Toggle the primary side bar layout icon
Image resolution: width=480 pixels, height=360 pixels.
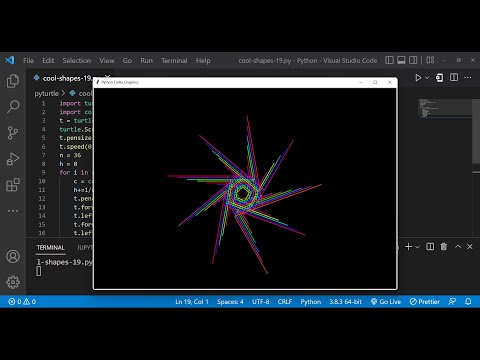point(389,60)
